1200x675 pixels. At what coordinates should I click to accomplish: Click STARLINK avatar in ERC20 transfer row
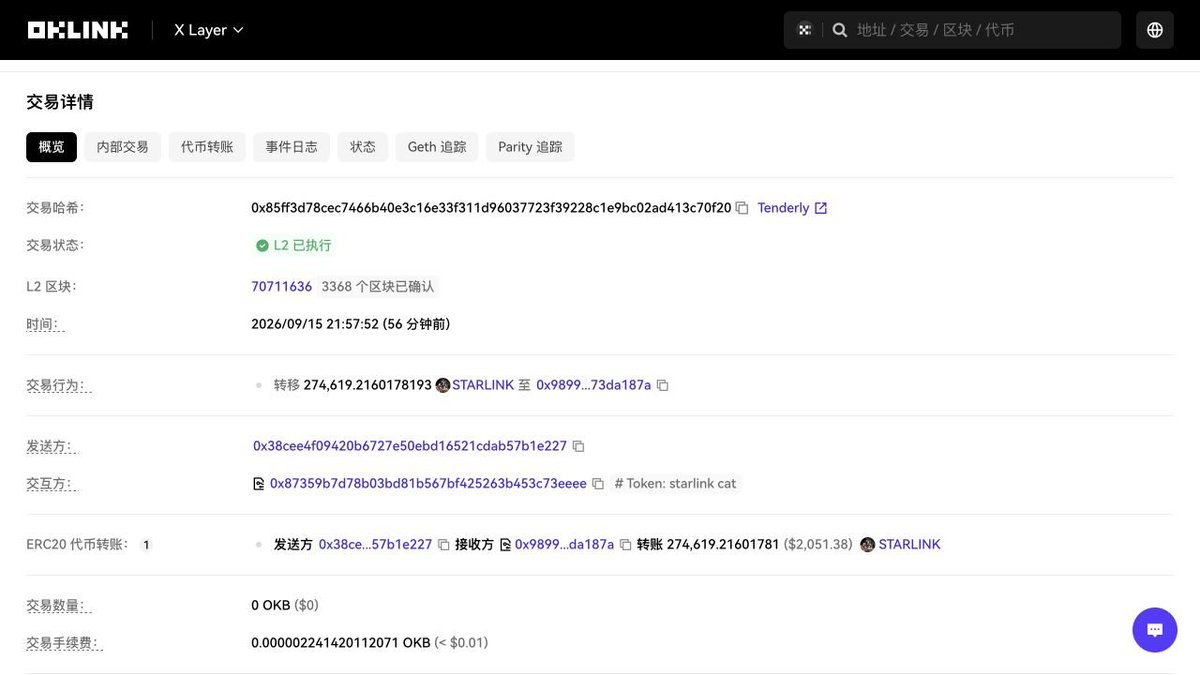[867, 545]
